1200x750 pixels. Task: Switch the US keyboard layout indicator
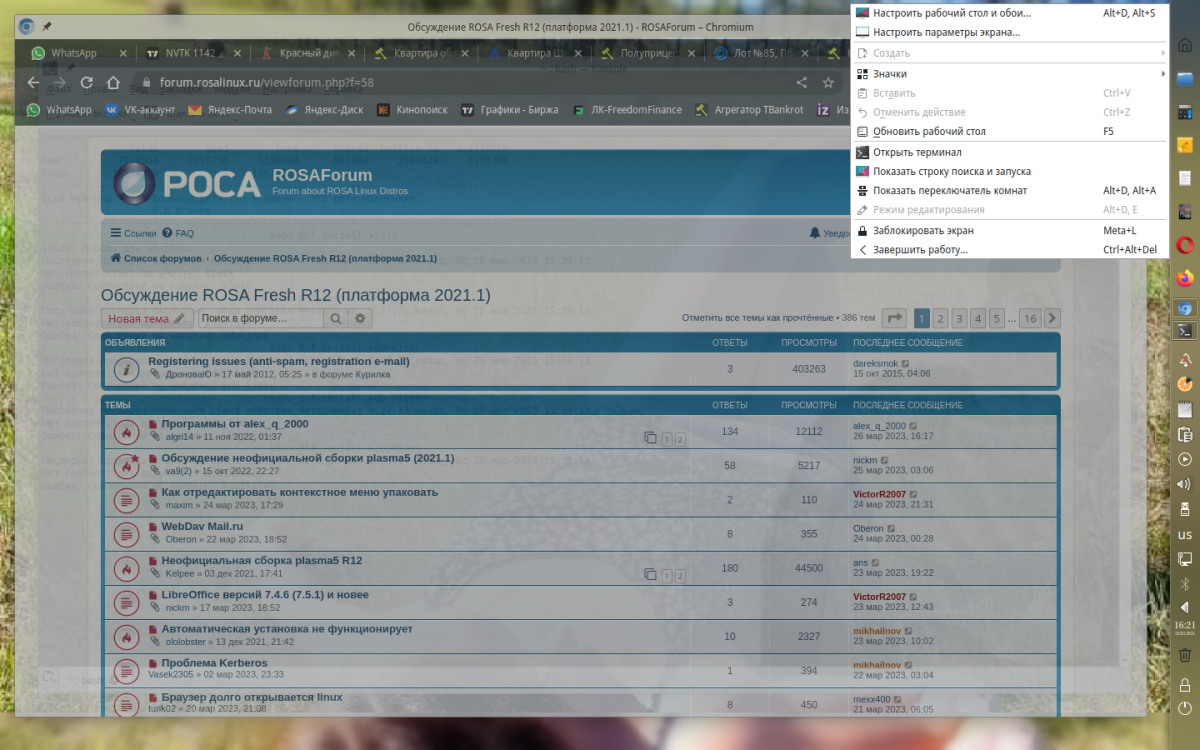pyautogui.click(x=1185, y=535)
